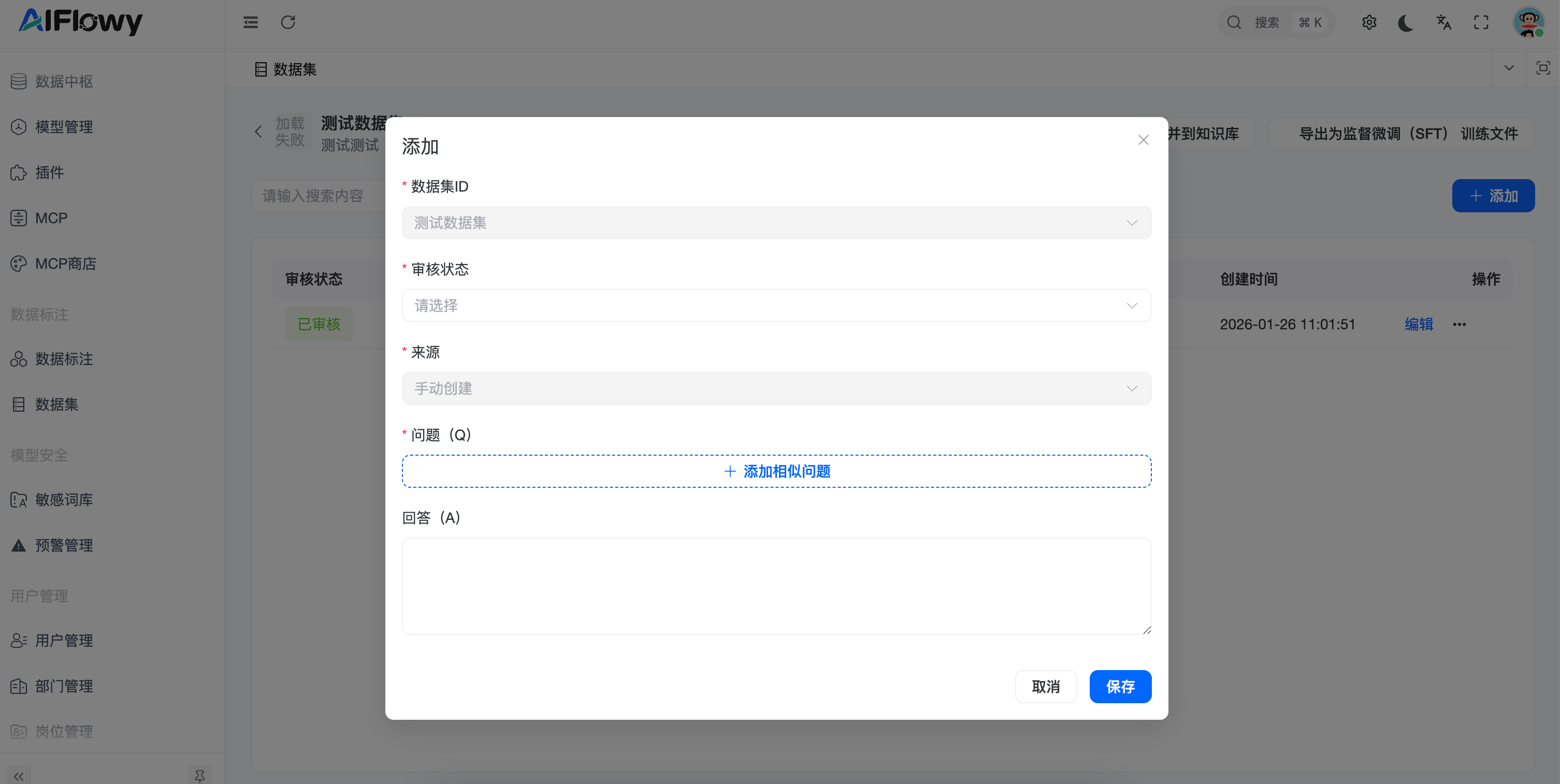Enter fullscreen using the expand icon
The width and height of the screenshot is (1560, 784).
click(1481, 22)
